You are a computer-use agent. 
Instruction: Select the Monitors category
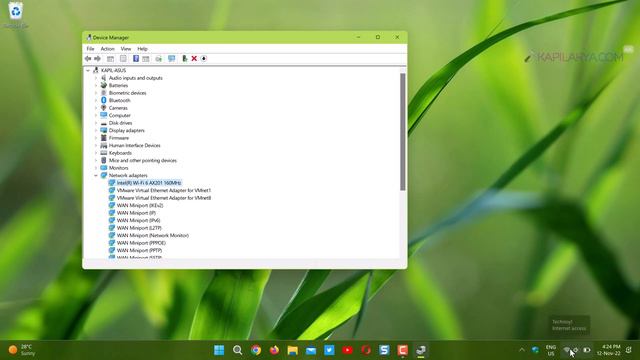[118, 168]
